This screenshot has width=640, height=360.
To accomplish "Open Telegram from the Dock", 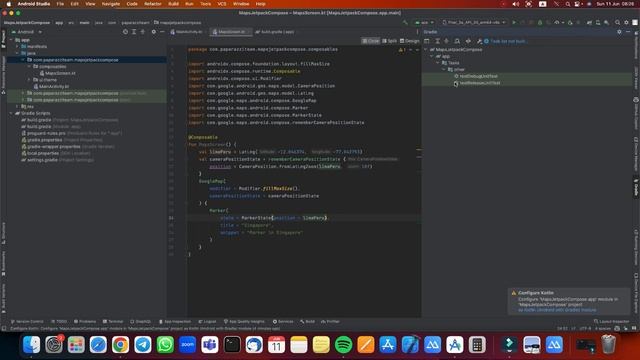I will coord(142,345).
